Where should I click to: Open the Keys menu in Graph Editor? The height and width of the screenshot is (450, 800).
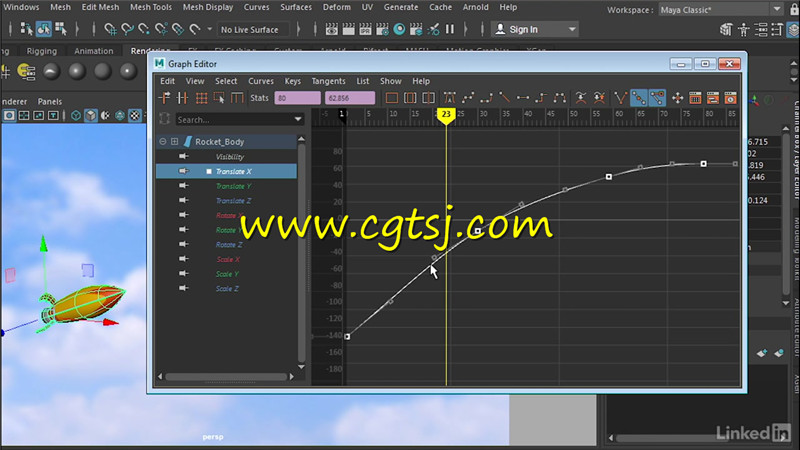[x=292, y=81]
